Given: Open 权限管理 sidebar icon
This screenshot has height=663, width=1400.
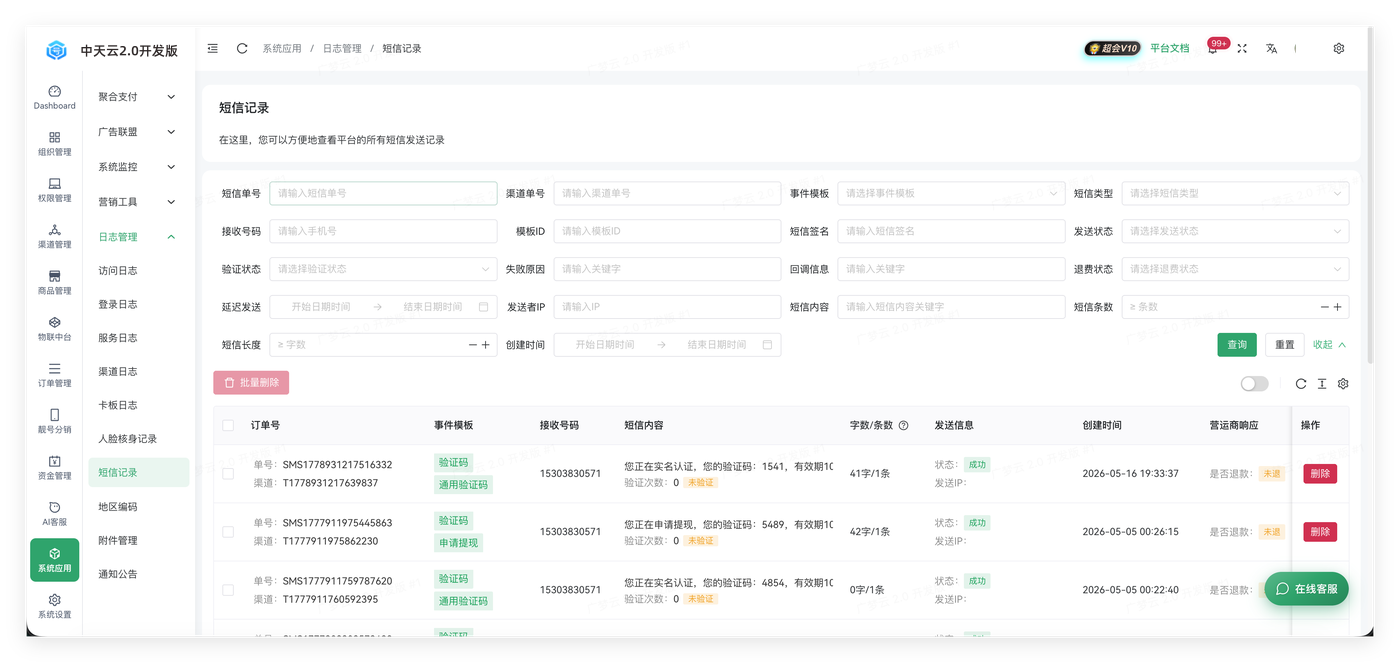Looking at the screenshot, I should [x=54, y=190].
